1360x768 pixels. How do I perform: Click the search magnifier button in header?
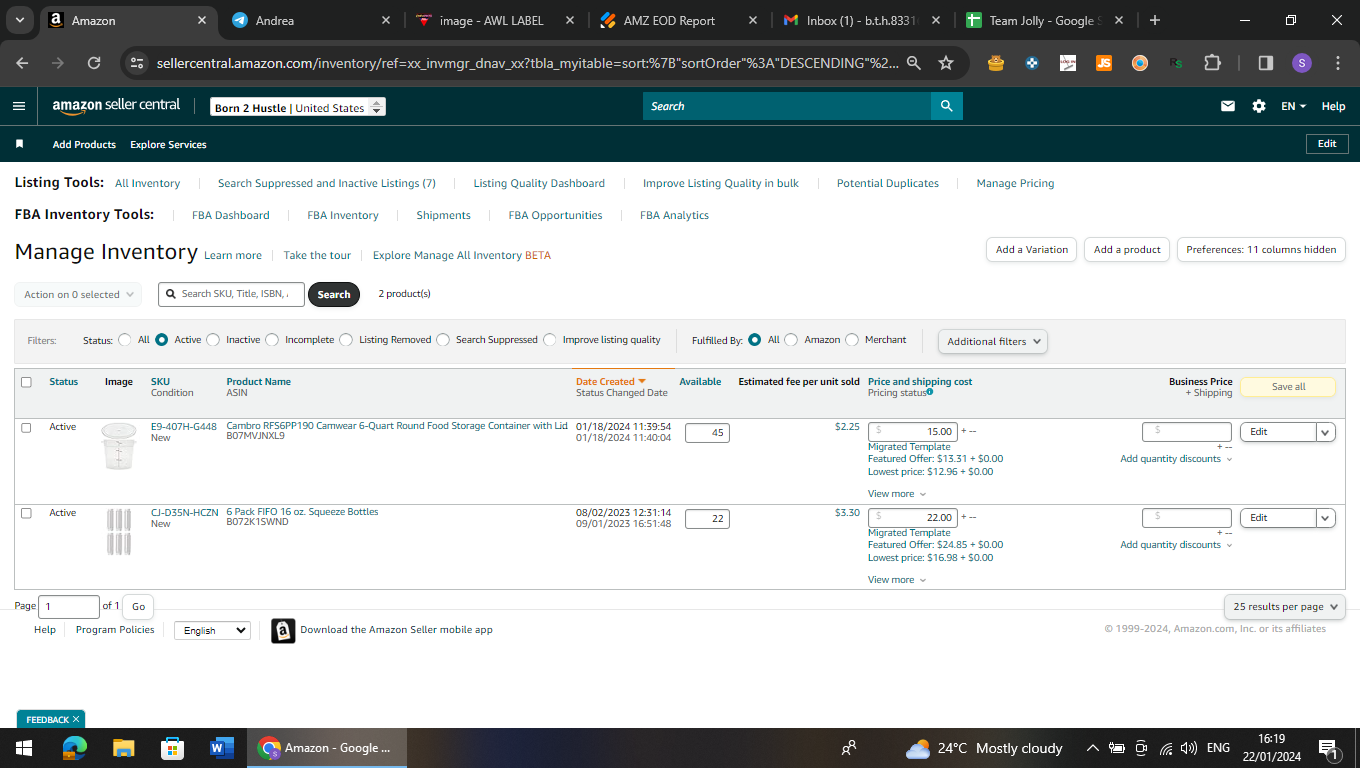pos(946,106)
